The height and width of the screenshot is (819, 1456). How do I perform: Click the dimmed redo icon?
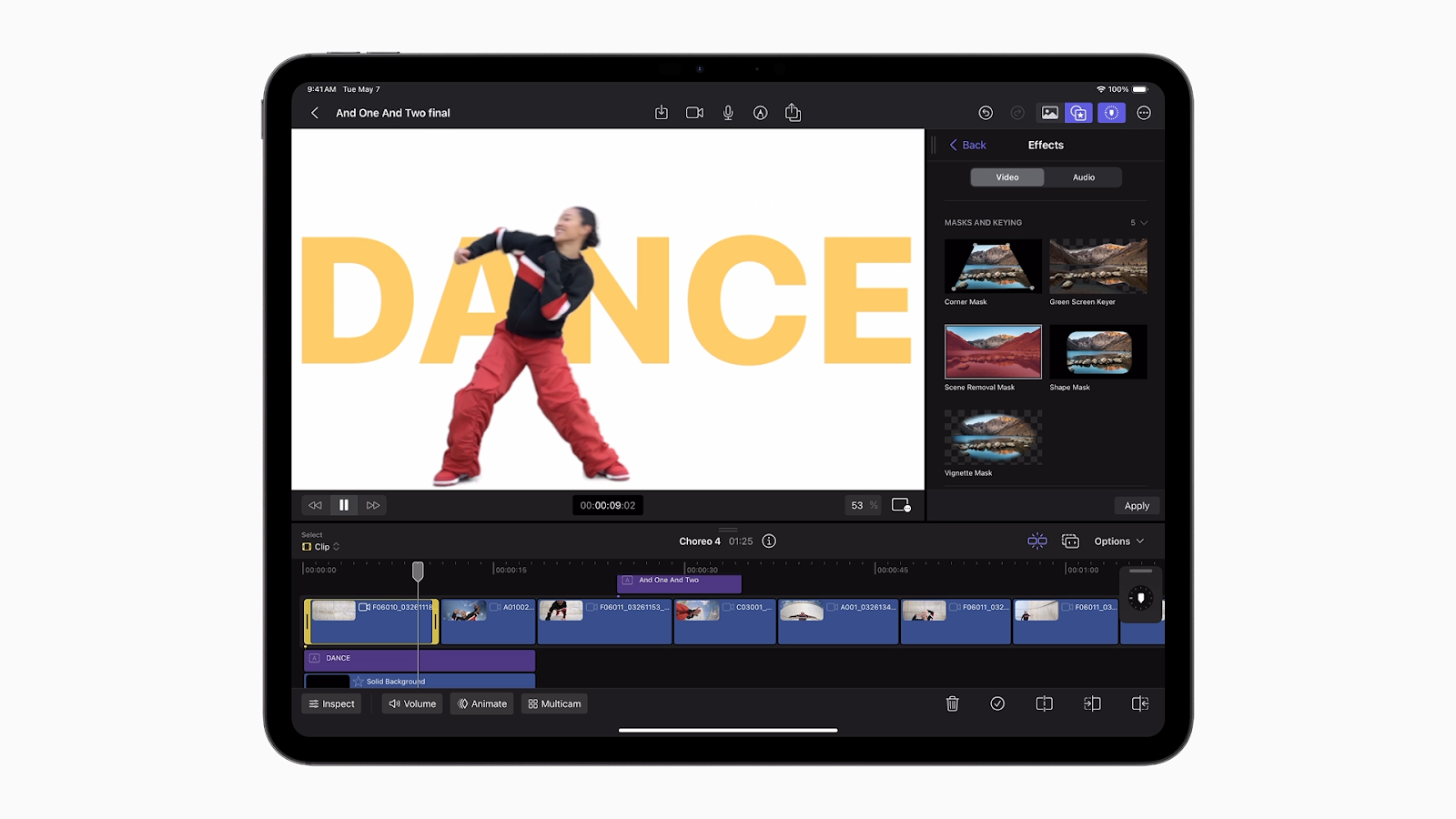pos(1017,113)
